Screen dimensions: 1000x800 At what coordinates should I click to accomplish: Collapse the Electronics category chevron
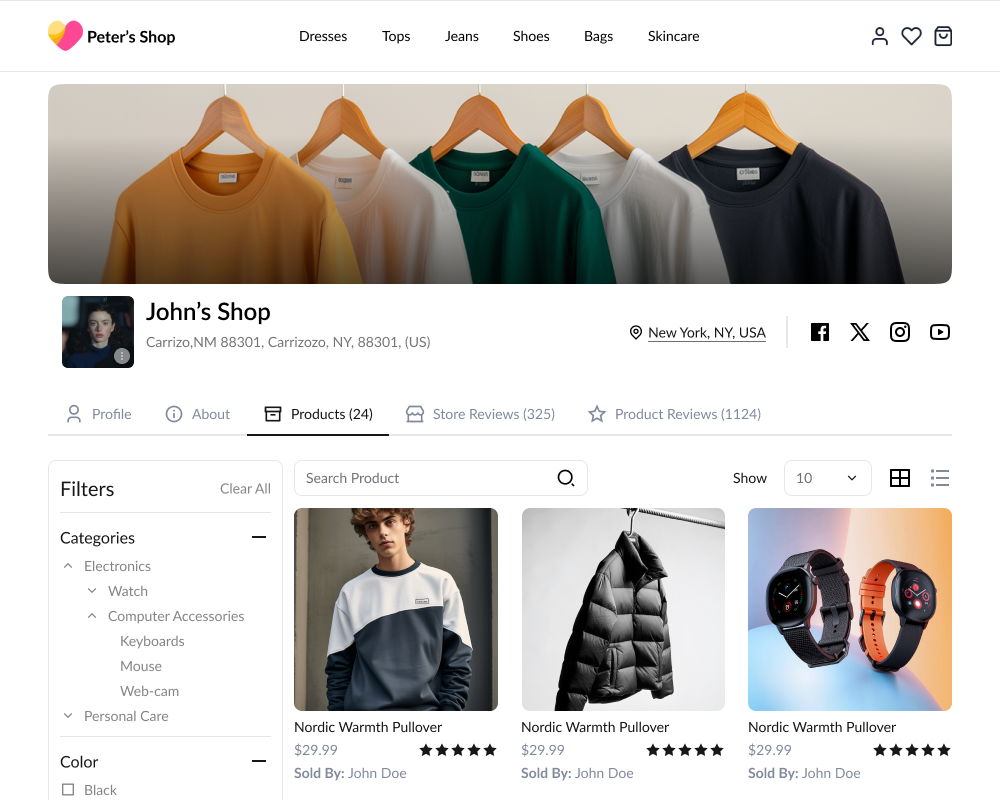pyautogui.click(x=68, y=566)
